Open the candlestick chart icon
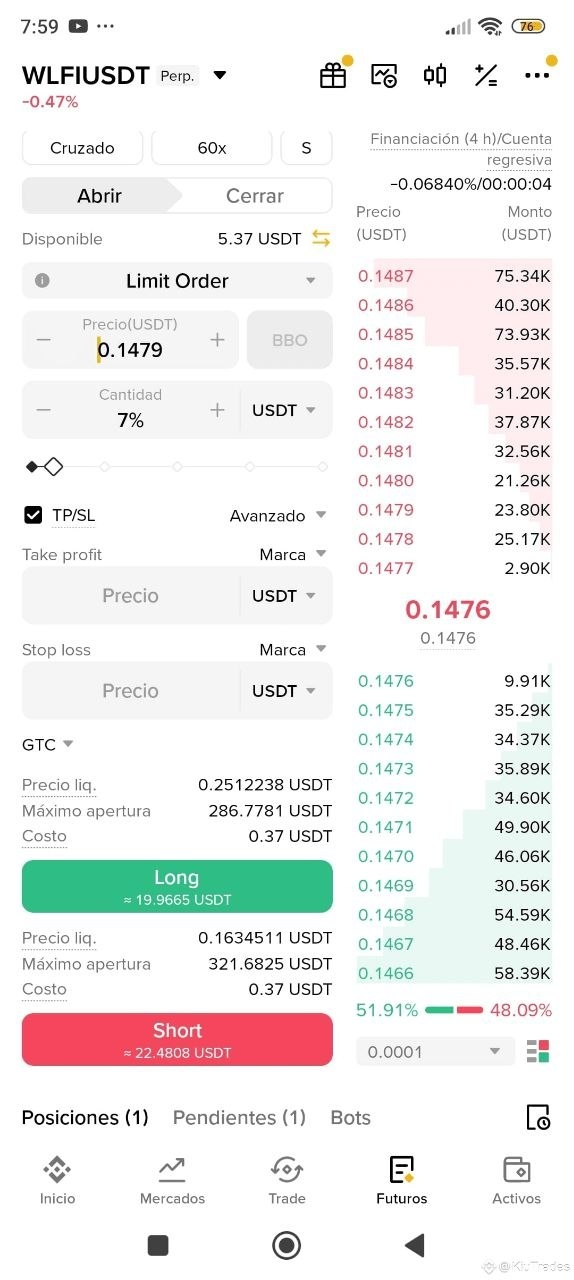The image size is (574, 1280). pos(435,76)
